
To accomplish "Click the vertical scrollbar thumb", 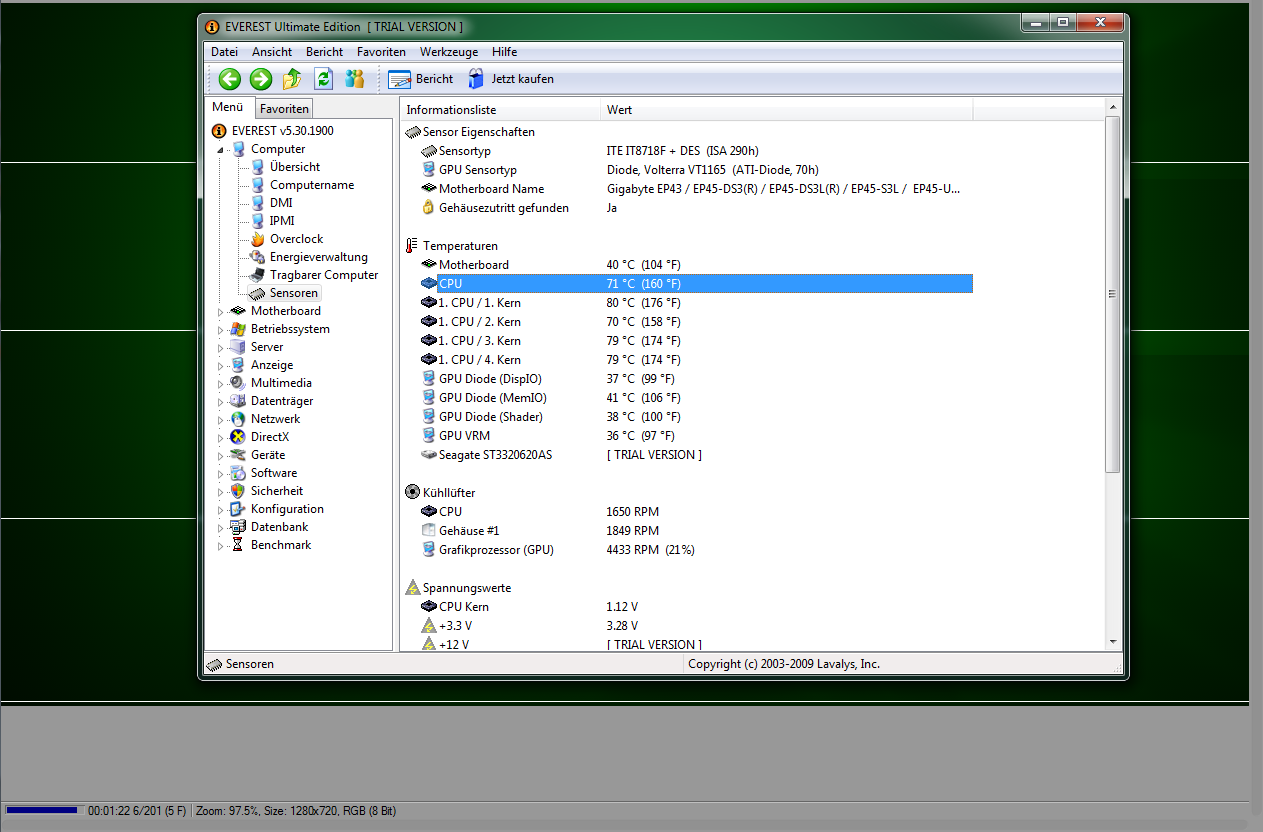I will (x=1113, y=293).
